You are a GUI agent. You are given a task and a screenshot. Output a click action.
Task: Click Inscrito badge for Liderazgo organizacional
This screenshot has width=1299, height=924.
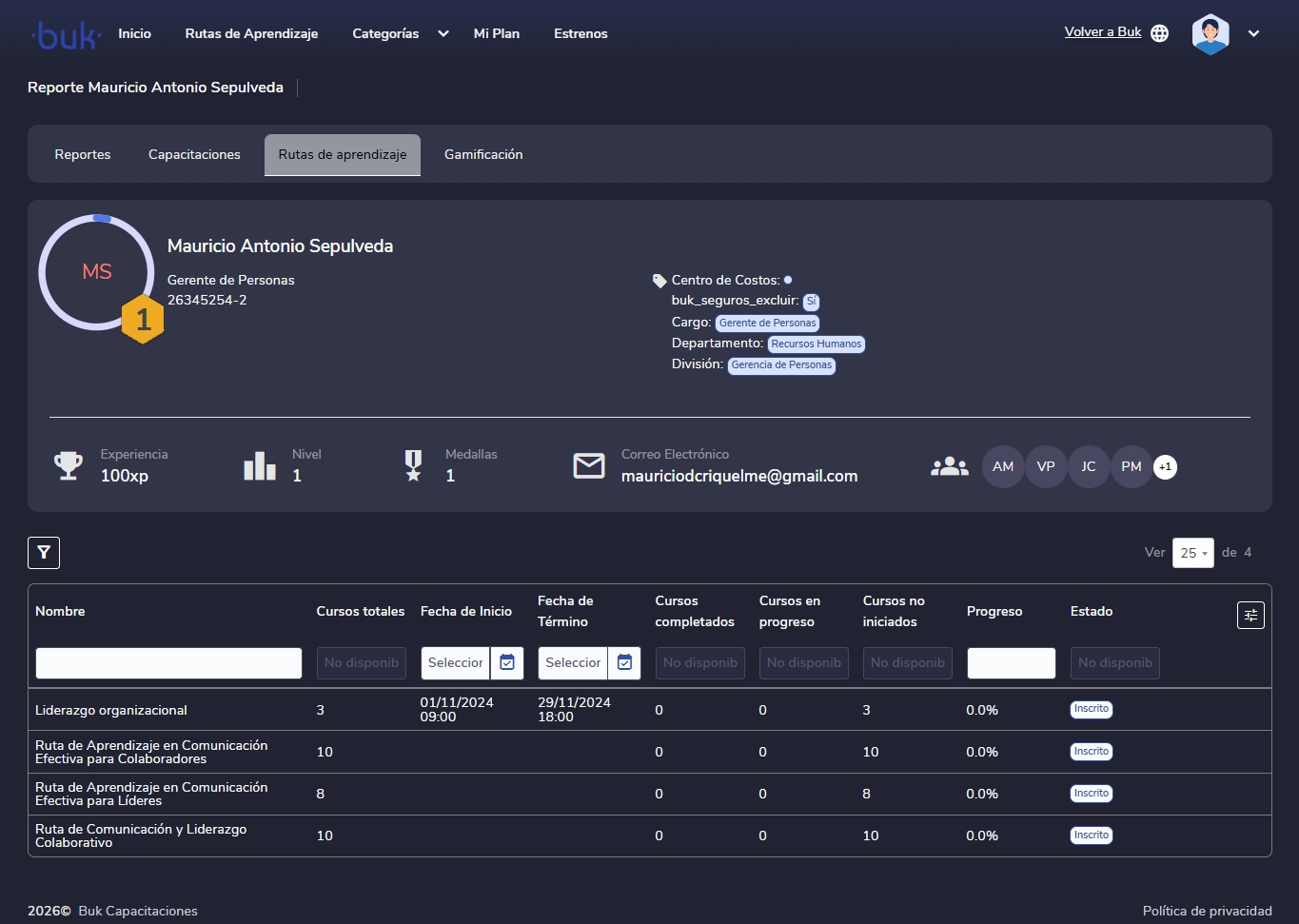[1091, 710]
